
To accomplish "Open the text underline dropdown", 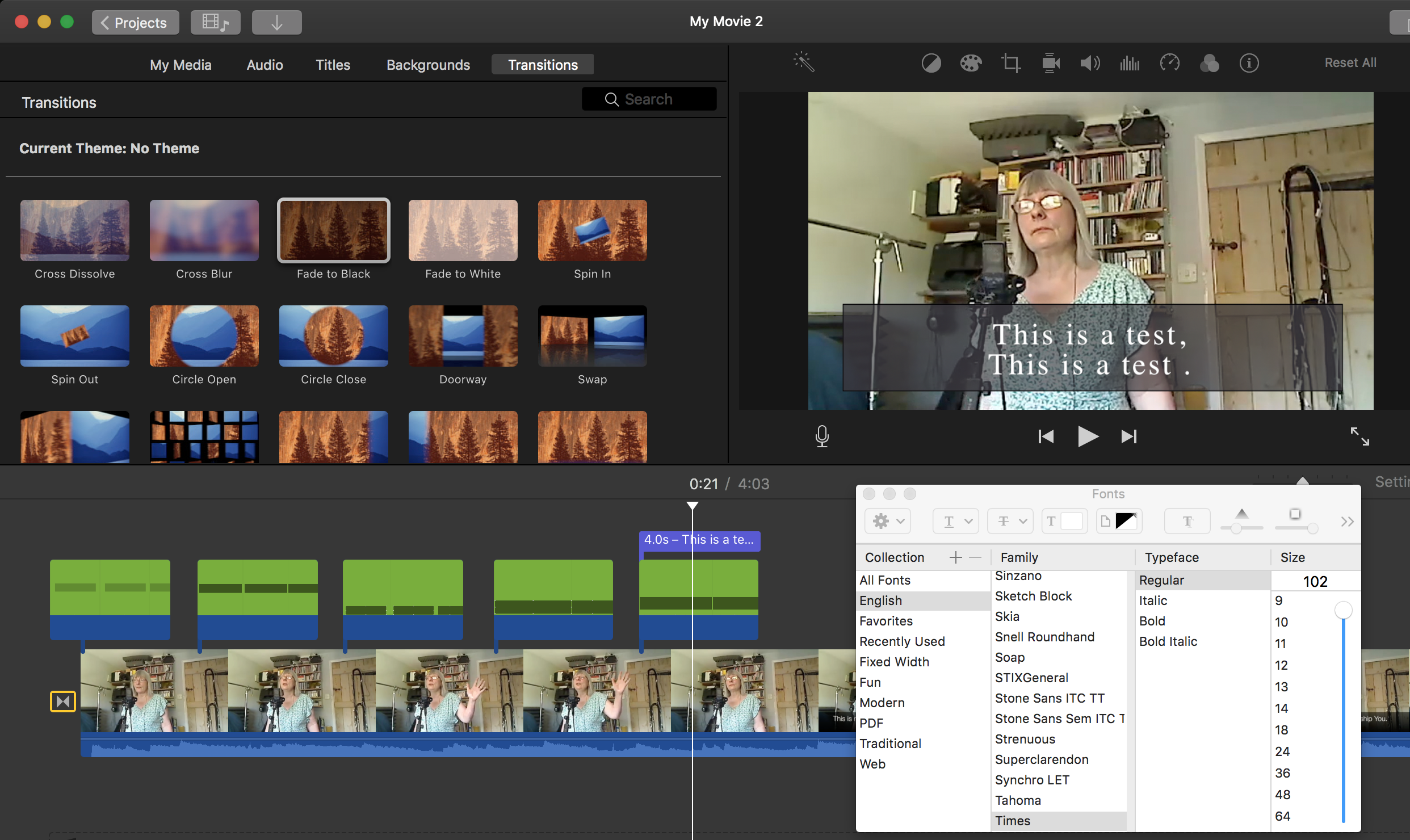I will [x=956, y=521].
